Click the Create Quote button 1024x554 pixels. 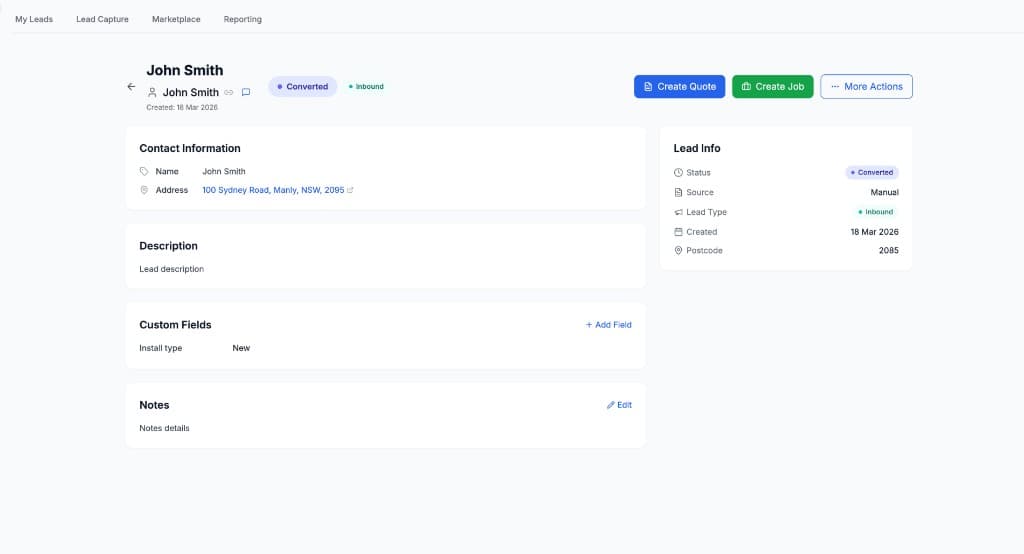(x=679, y=86)
